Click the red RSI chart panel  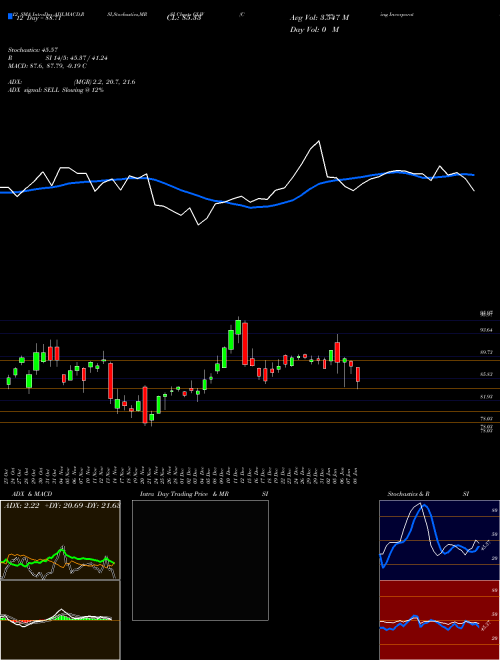coord(439,620)
